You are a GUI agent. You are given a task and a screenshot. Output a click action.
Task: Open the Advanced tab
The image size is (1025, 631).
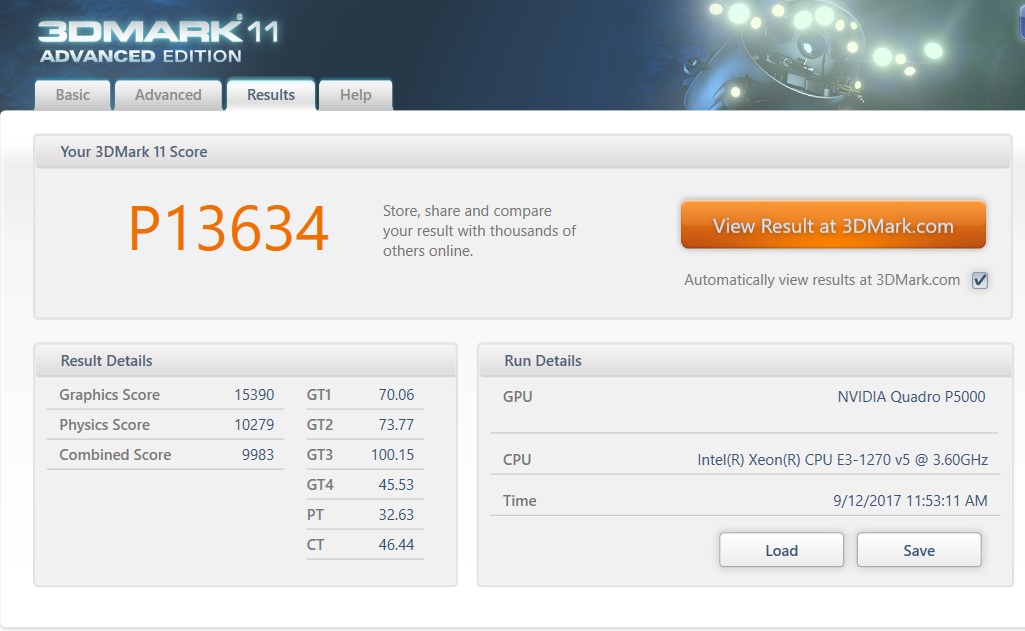coord(168,95)
